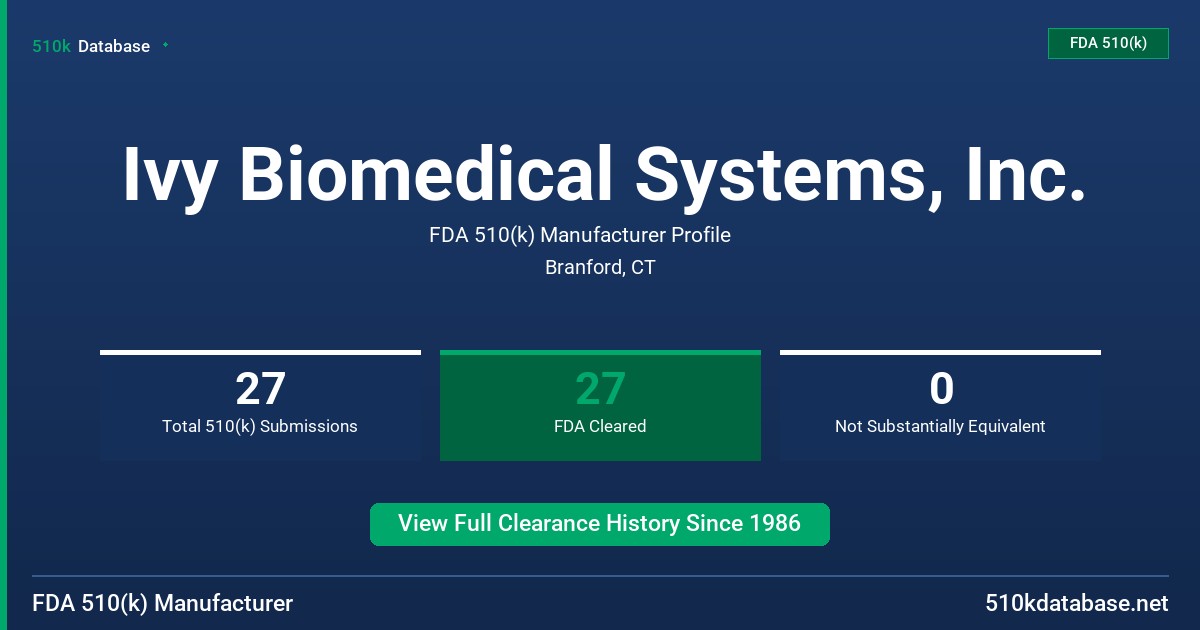Select the Ivy Biomedical Systems, Inc. heading
The width and height of the screenshot is (1200, 630).
click(604, 175)
